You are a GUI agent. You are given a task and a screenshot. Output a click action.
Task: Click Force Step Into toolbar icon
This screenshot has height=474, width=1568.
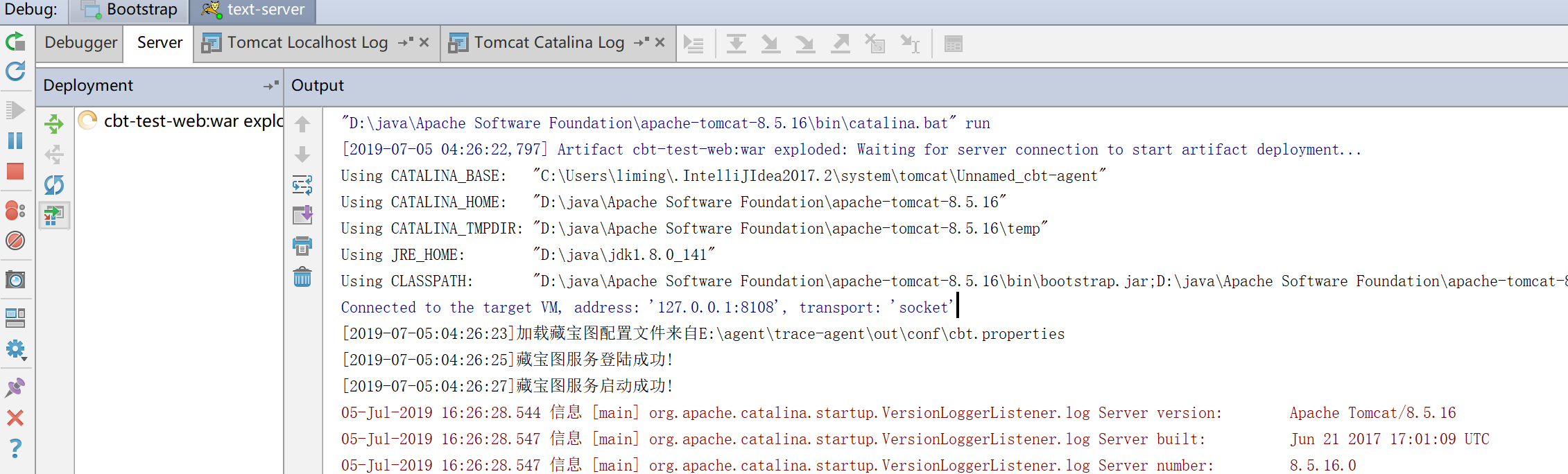[x=805, y=44]
